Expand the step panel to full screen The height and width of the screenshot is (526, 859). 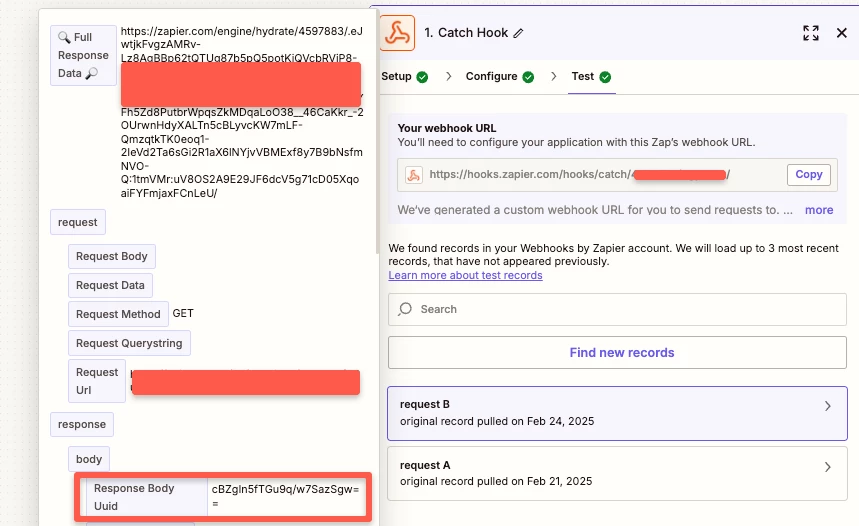coord(811,33)
